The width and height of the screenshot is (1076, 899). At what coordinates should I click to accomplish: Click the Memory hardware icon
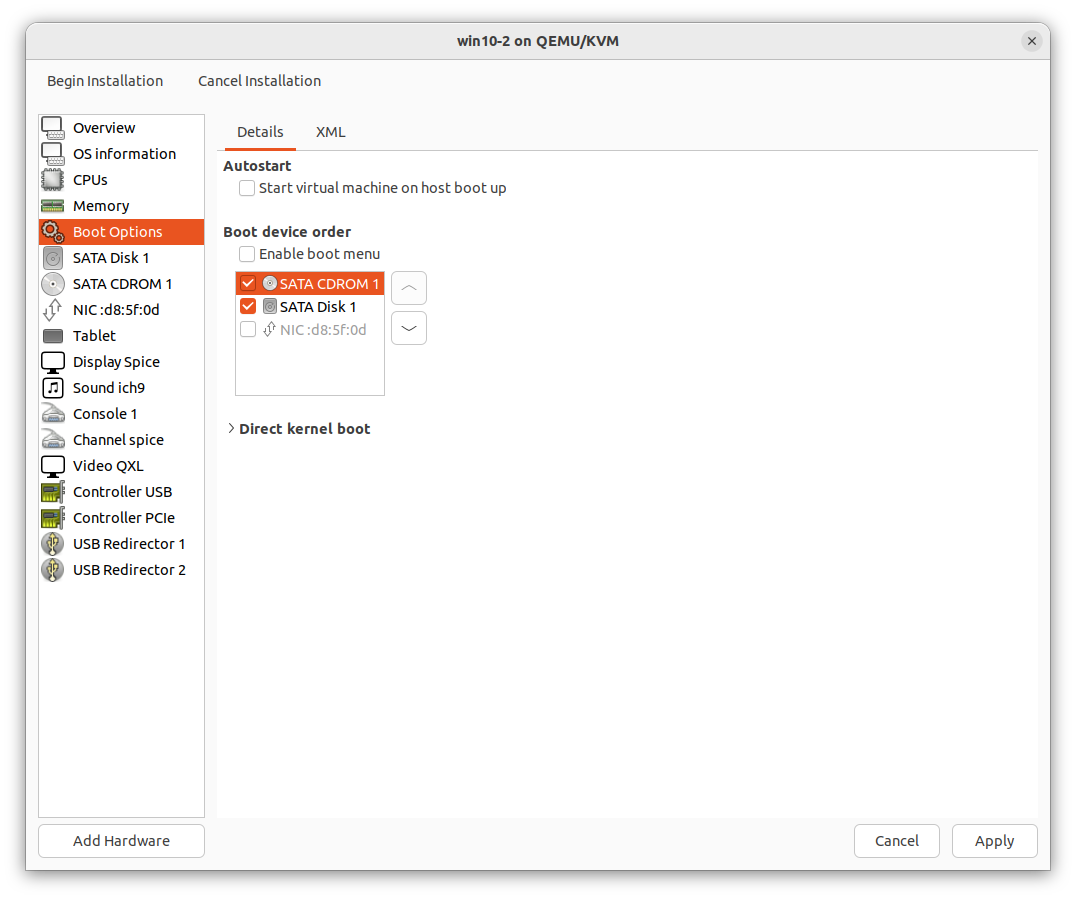click(52, 205)
